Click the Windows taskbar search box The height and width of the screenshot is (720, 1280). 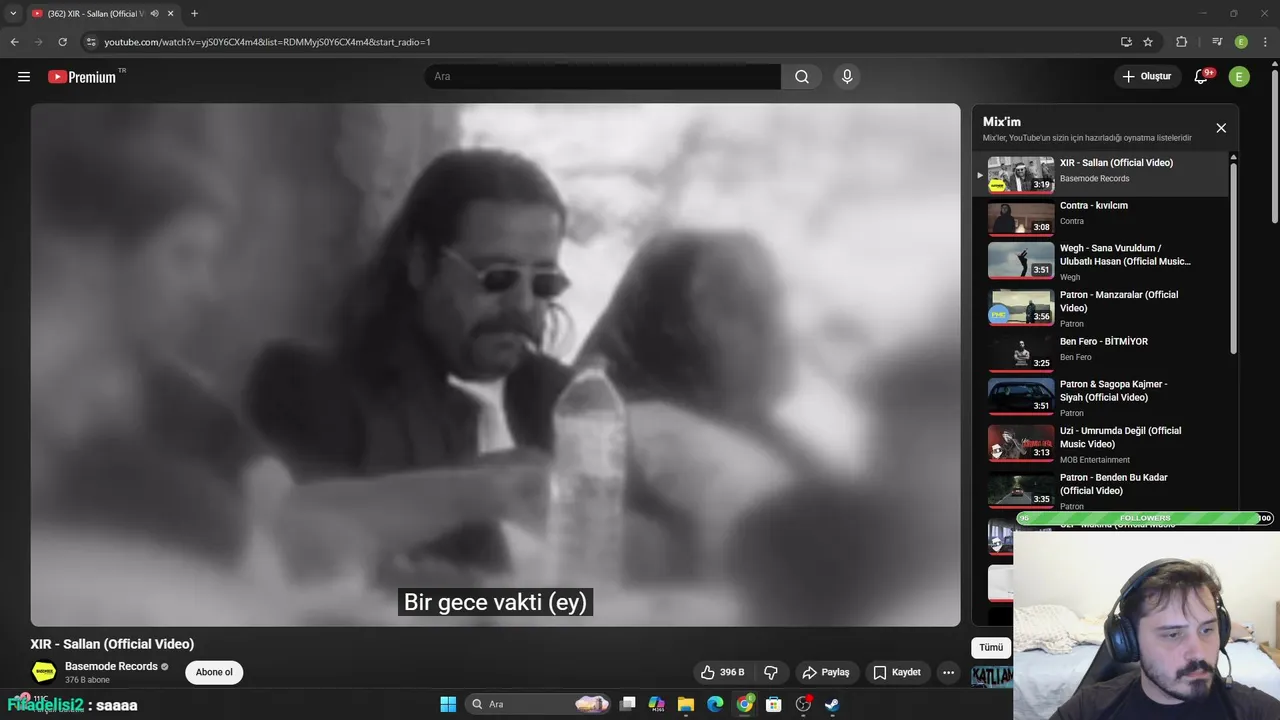click(538, 704)
